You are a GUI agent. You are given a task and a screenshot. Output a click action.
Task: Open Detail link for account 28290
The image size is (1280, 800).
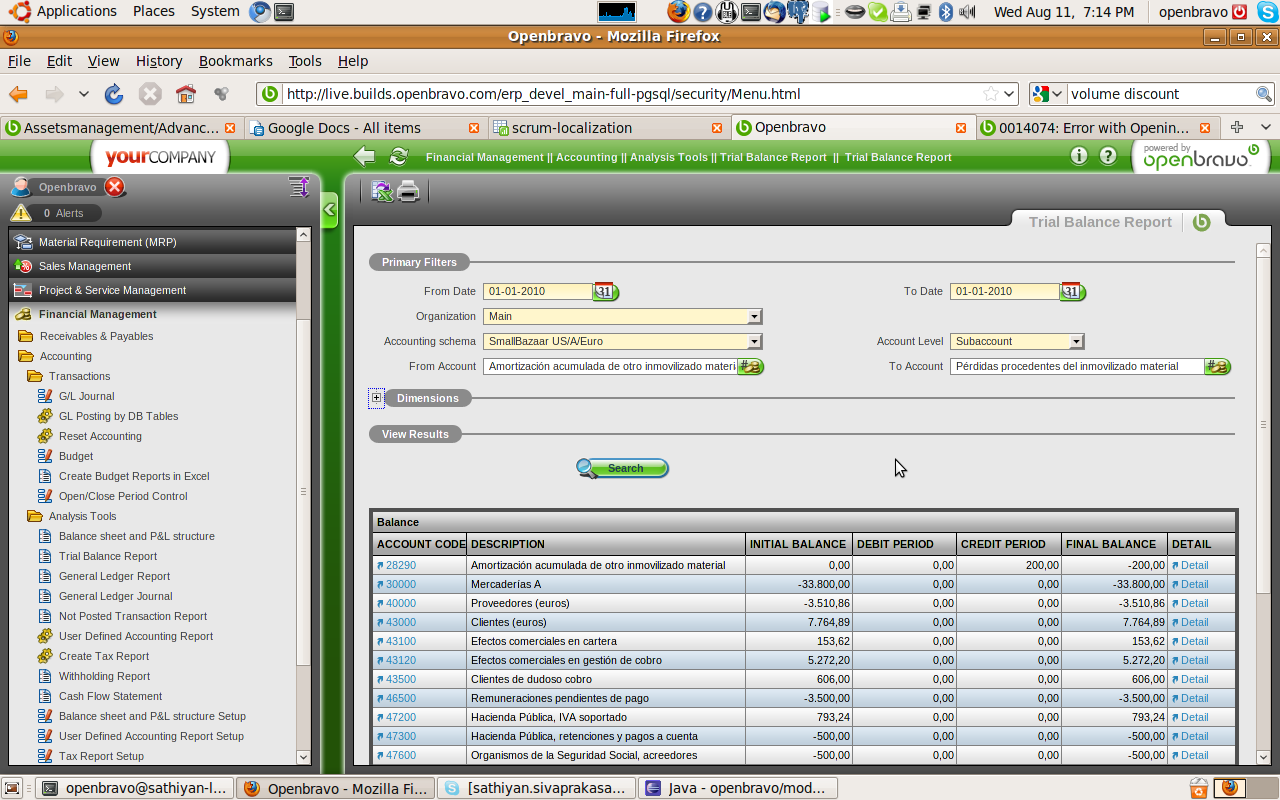point(1193,565)
